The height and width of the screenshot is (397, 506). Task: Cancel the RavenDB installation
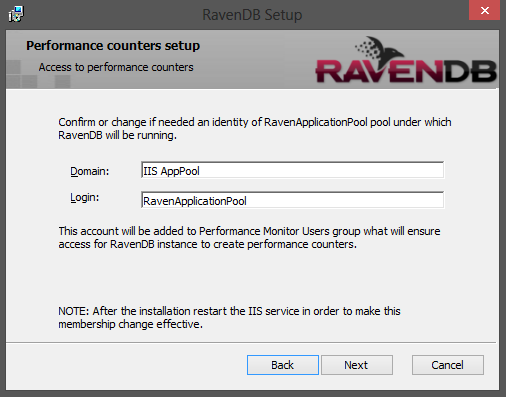click(448, 365)
